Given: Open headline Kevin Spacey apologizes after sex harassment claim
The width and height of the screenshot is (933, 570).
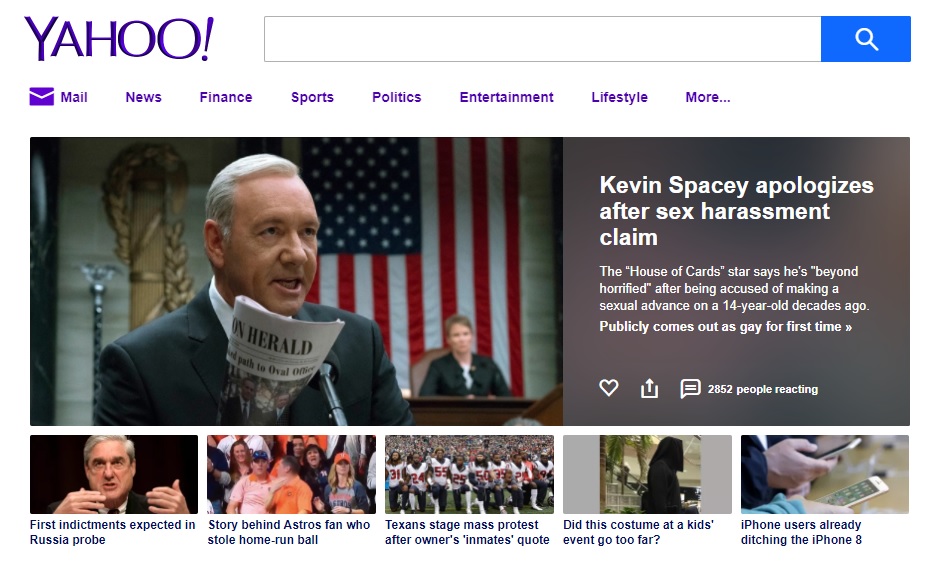Looking at the screenshot, I should pos(737,211).
